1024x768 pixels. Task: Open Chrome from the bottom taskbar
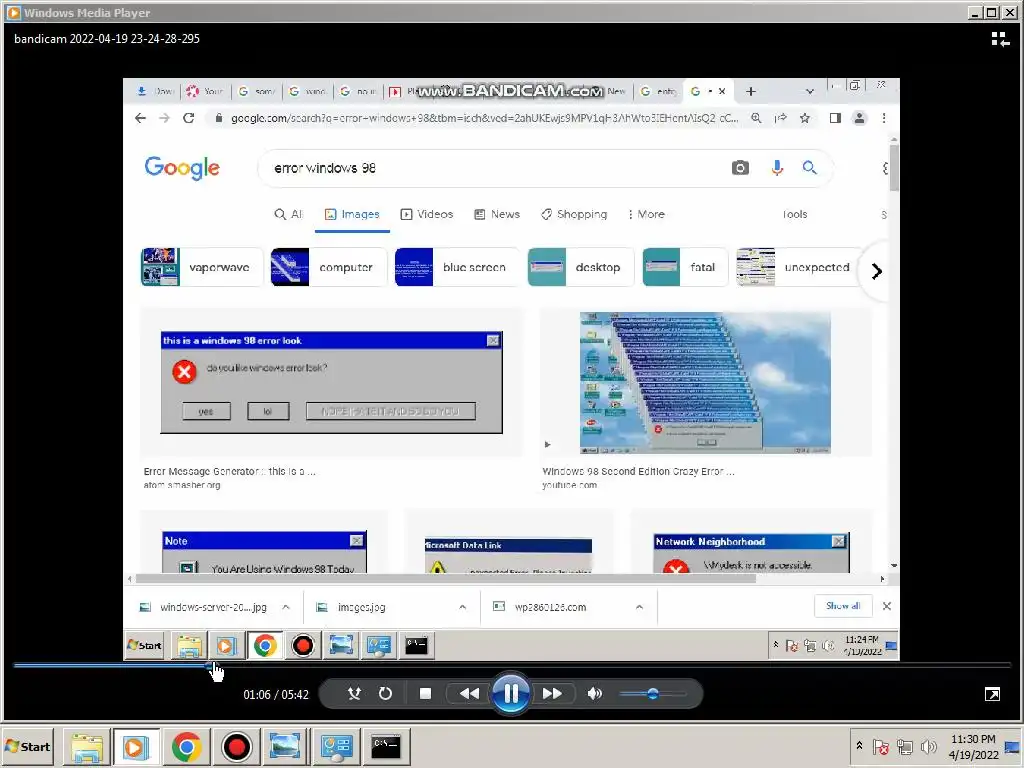point(186,747)
